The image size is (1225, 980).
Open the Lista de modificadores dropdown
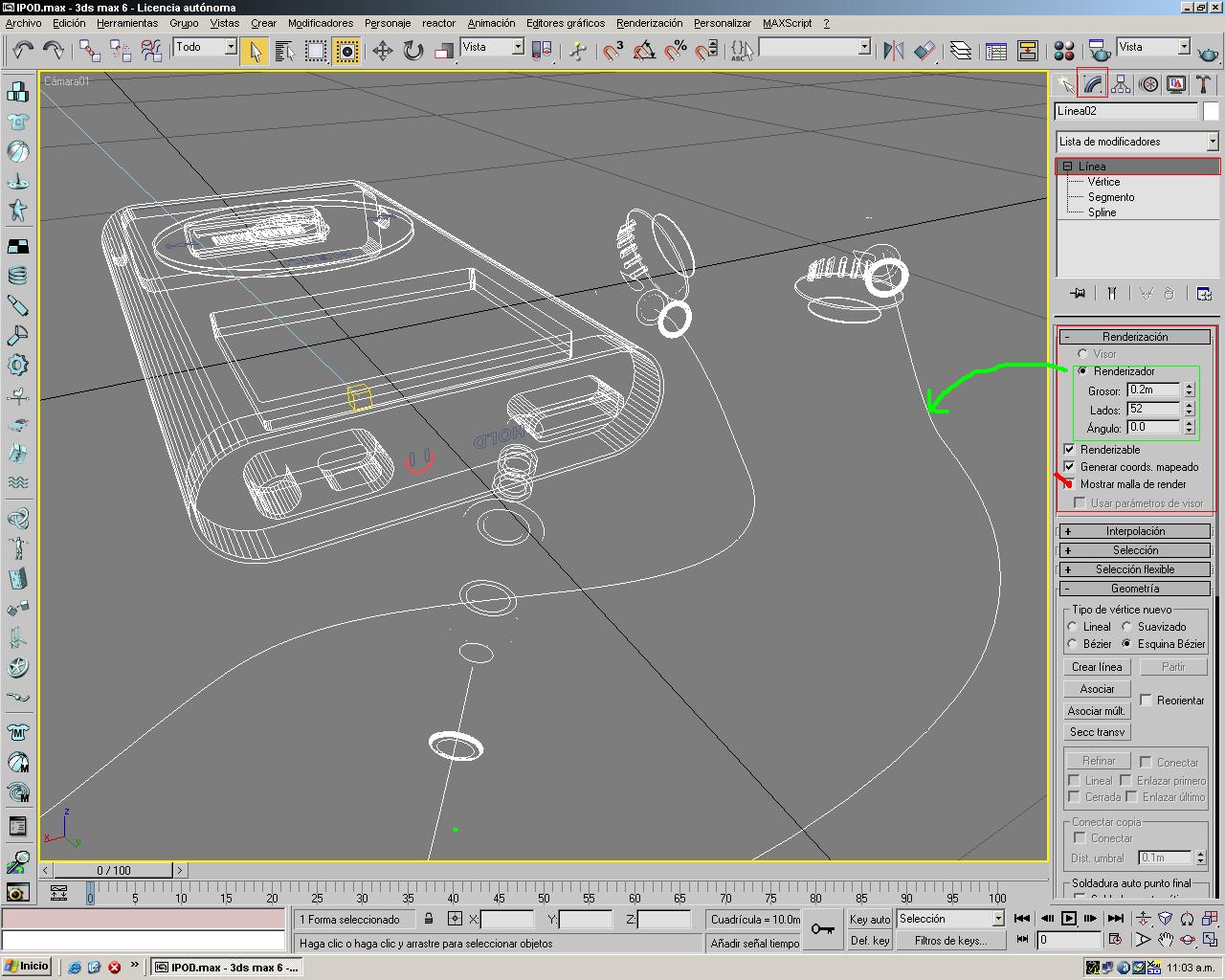(1137, 142)
